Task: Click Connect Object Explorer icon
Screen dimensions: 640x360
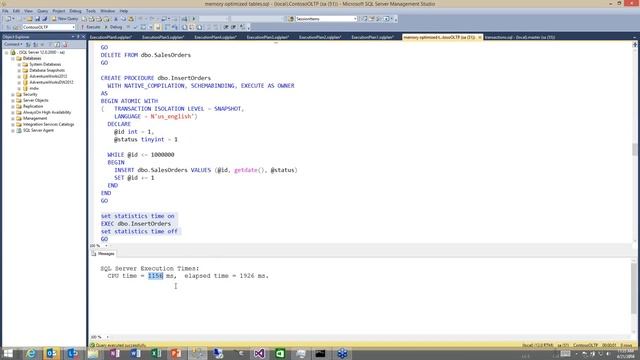Action: (28, 44)
